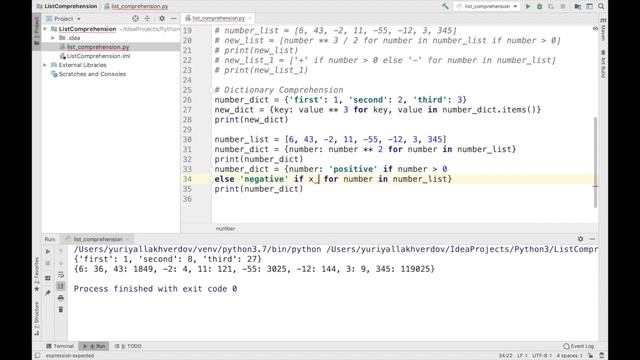Clear Run console with trash icon
640x360 pixels.
pos(61,310)
